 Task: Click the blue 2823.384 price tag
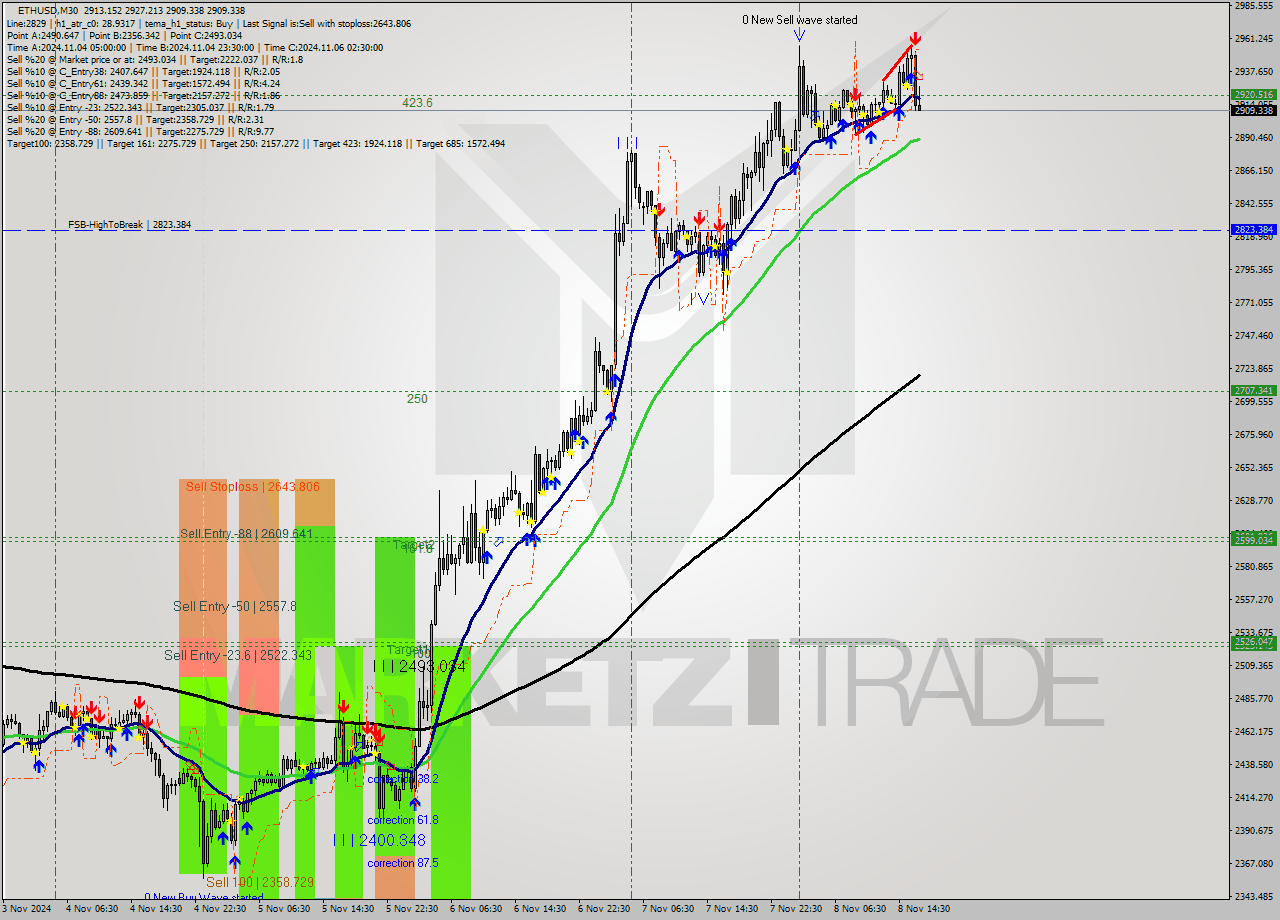point(1254,230)
